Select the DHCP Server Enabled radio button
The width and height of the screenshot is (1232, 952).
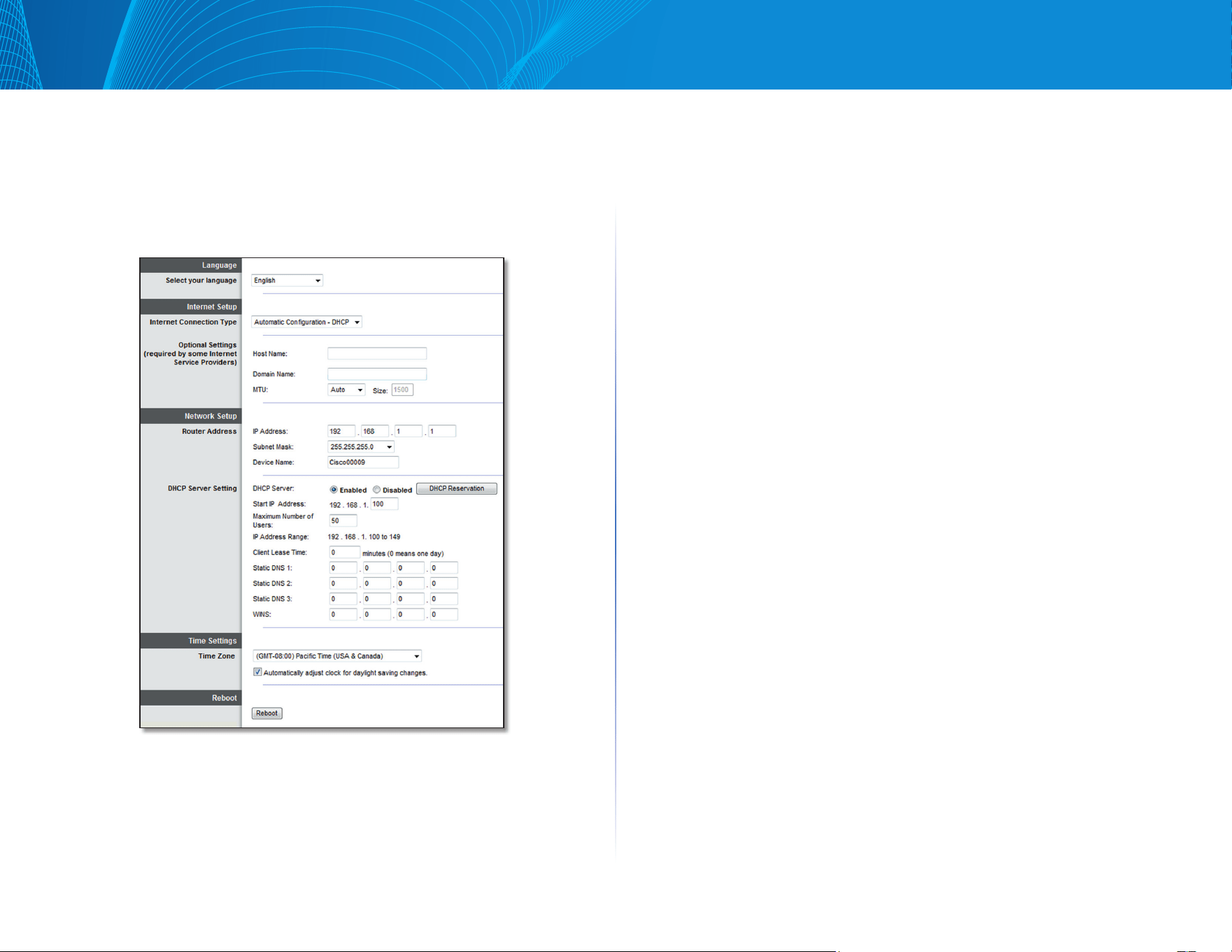334,490
